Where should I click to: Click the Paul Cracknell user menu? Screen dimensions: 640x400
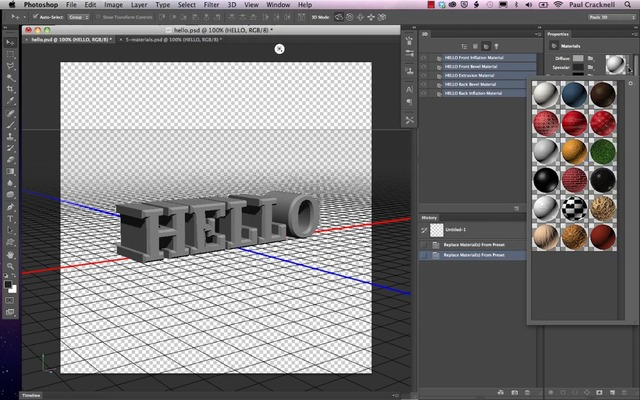click(x=593, y=5)
